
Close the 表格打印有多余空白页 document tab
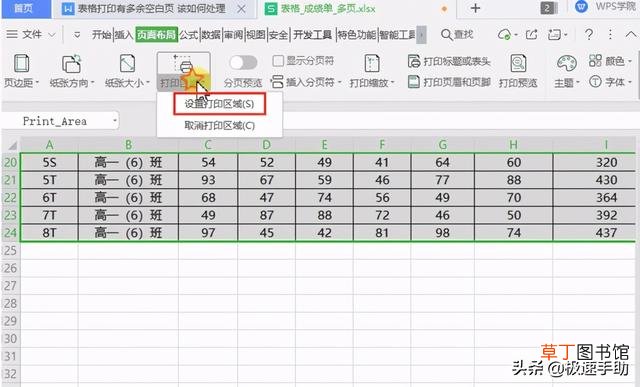[242, 9]
